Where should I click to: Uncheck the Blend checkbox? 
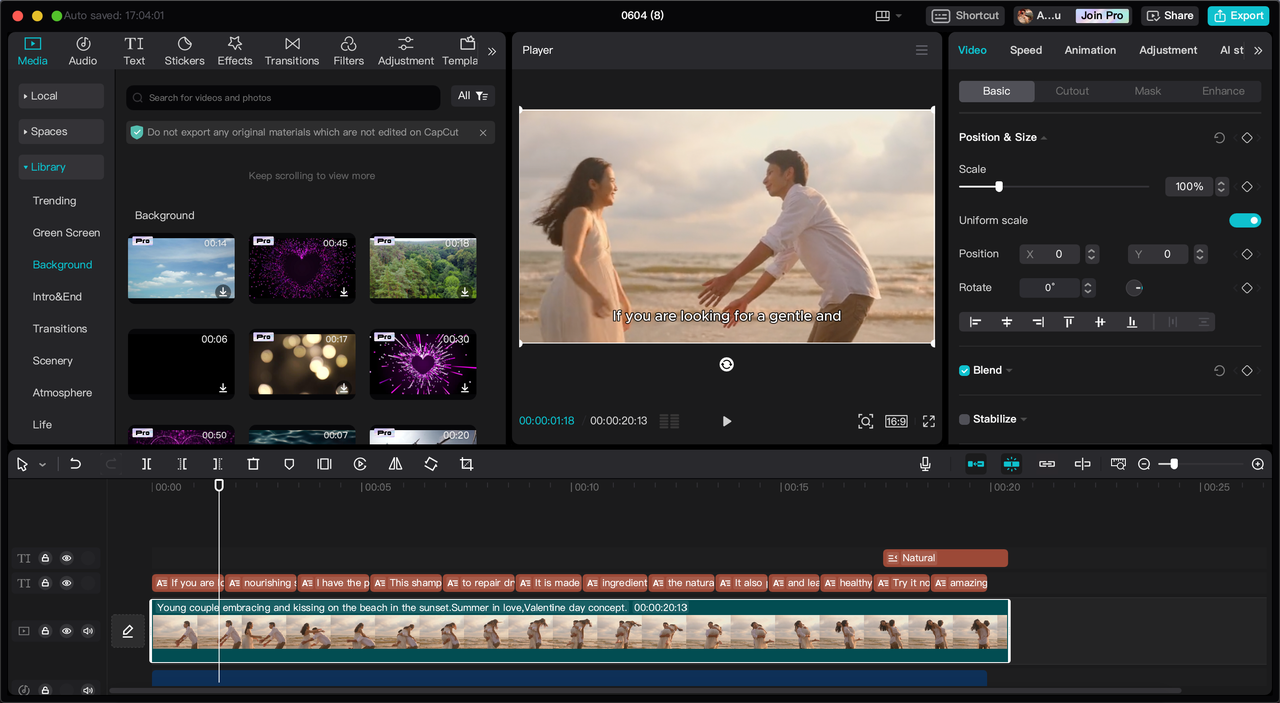click(x=965, y=370)
